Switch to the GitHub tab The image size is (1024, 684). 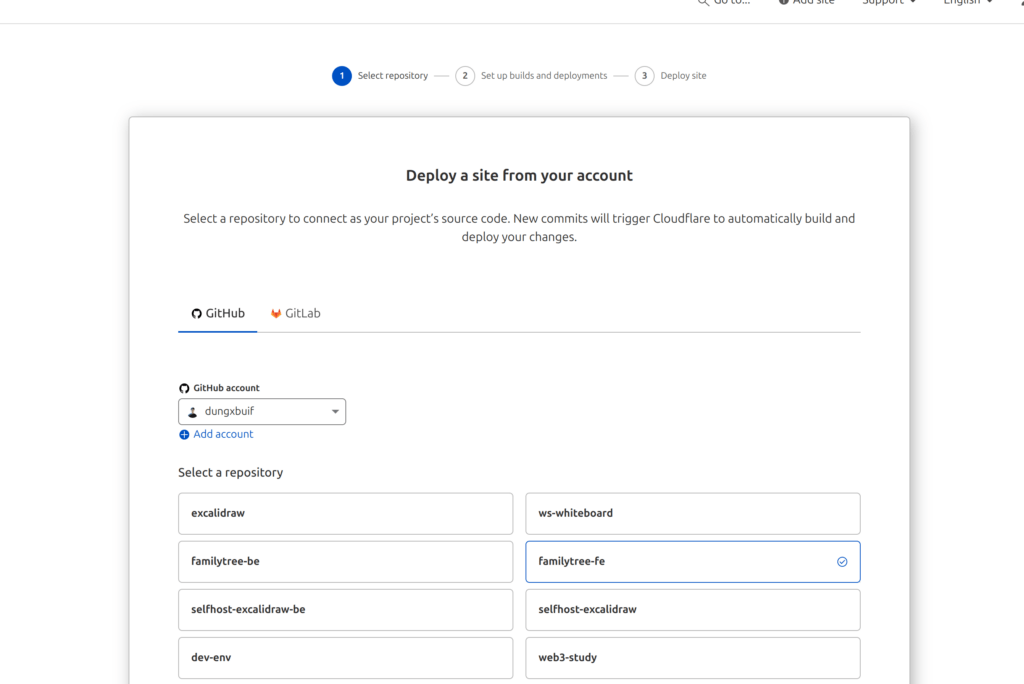pyautogui.click(x=217, y=314)
